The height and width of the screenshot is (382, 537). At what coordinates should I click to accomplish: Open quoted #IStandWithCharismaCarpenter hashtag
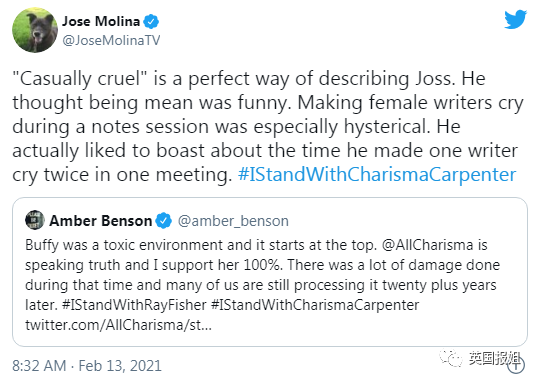point(315,305)
